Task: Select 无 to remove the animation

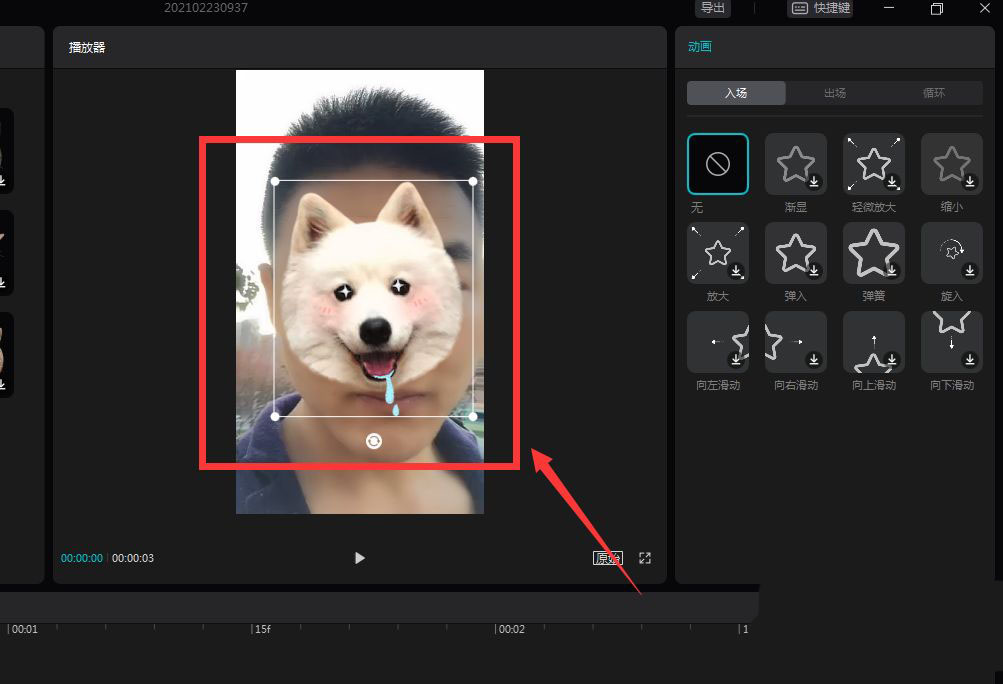Action: tap(718, 164)
